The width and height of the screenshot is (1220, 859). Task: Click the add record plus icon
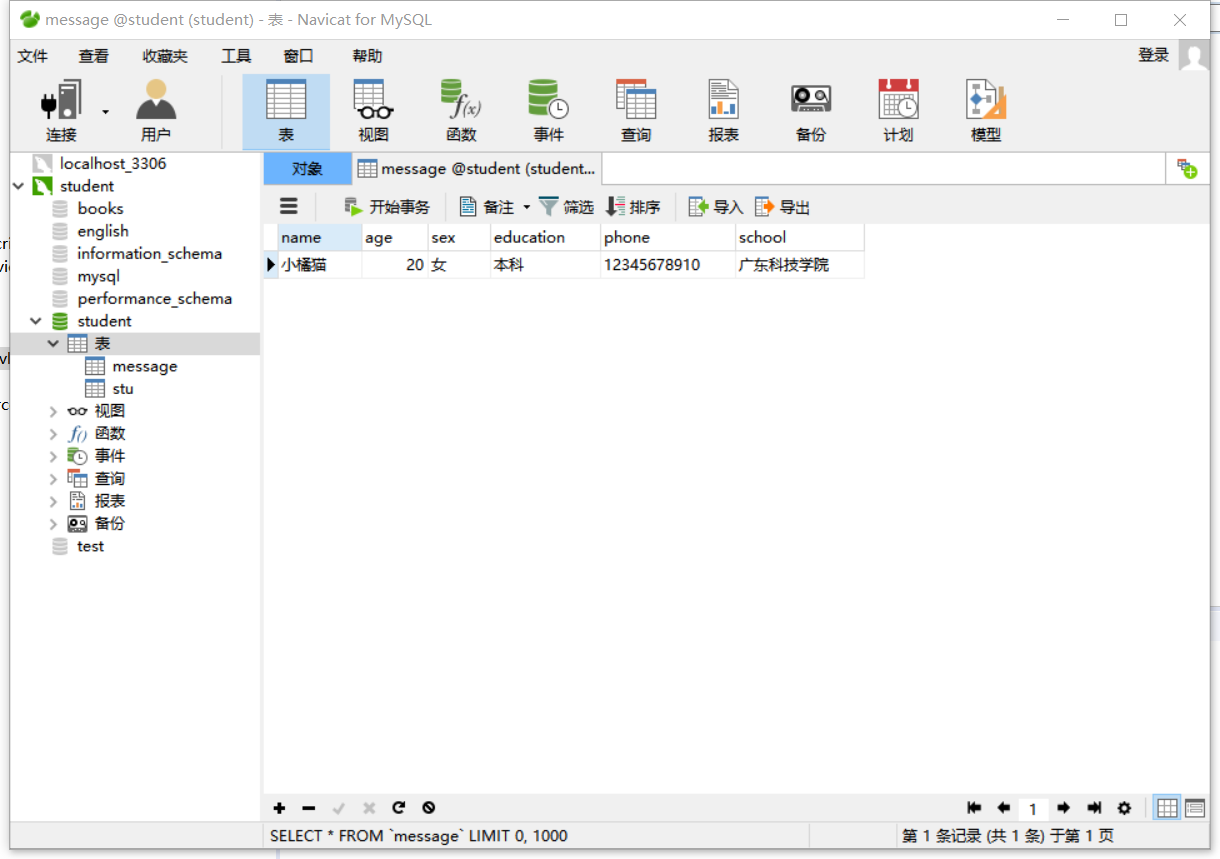[279, 808]
